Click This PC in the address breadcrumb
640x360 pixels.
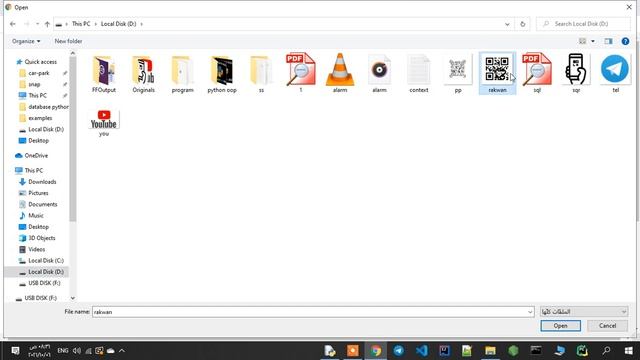point(81,24)
